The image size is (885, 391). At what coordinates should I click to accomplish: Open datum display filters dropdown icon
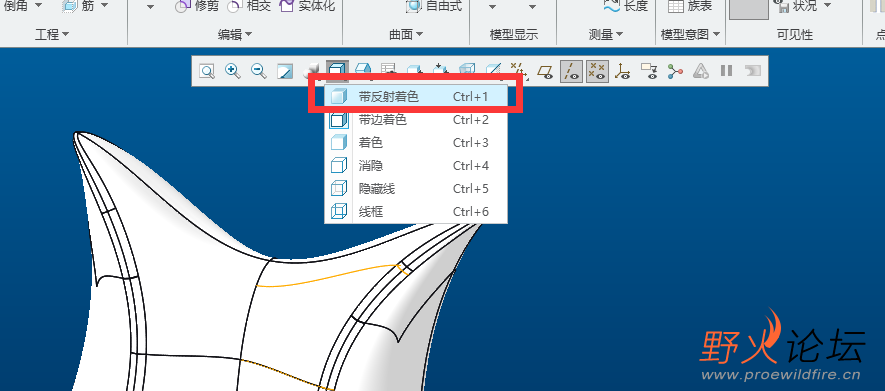(519, 71)
